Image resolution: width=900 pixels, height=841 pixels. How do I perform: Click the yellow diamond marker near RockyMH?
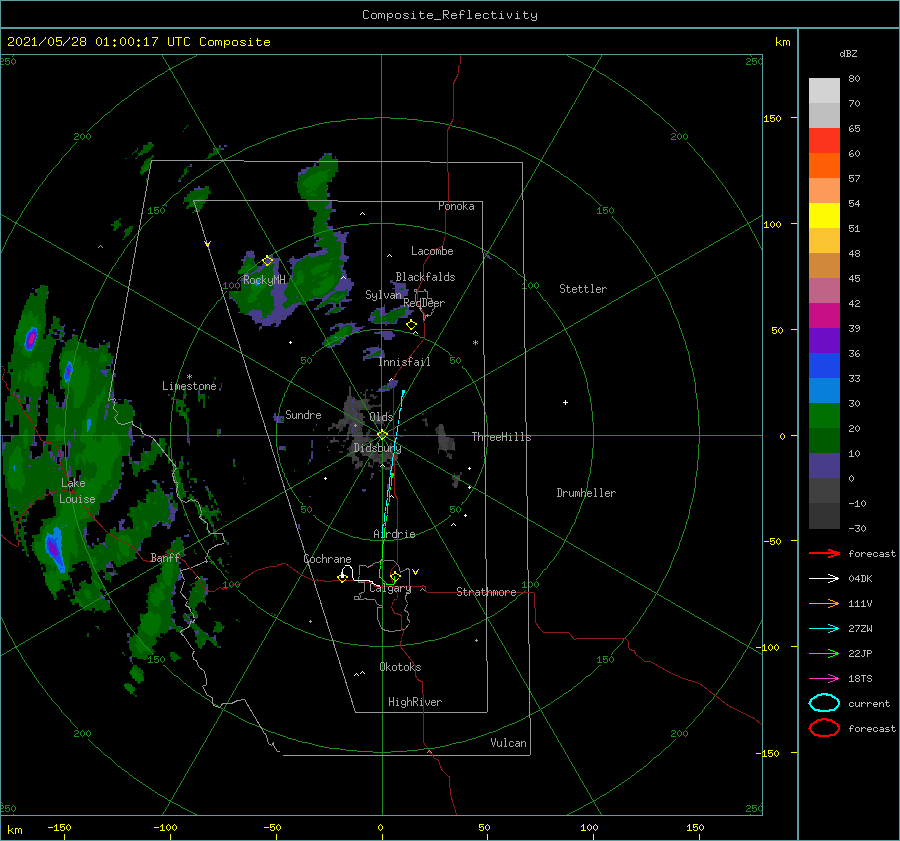point(267,261)
